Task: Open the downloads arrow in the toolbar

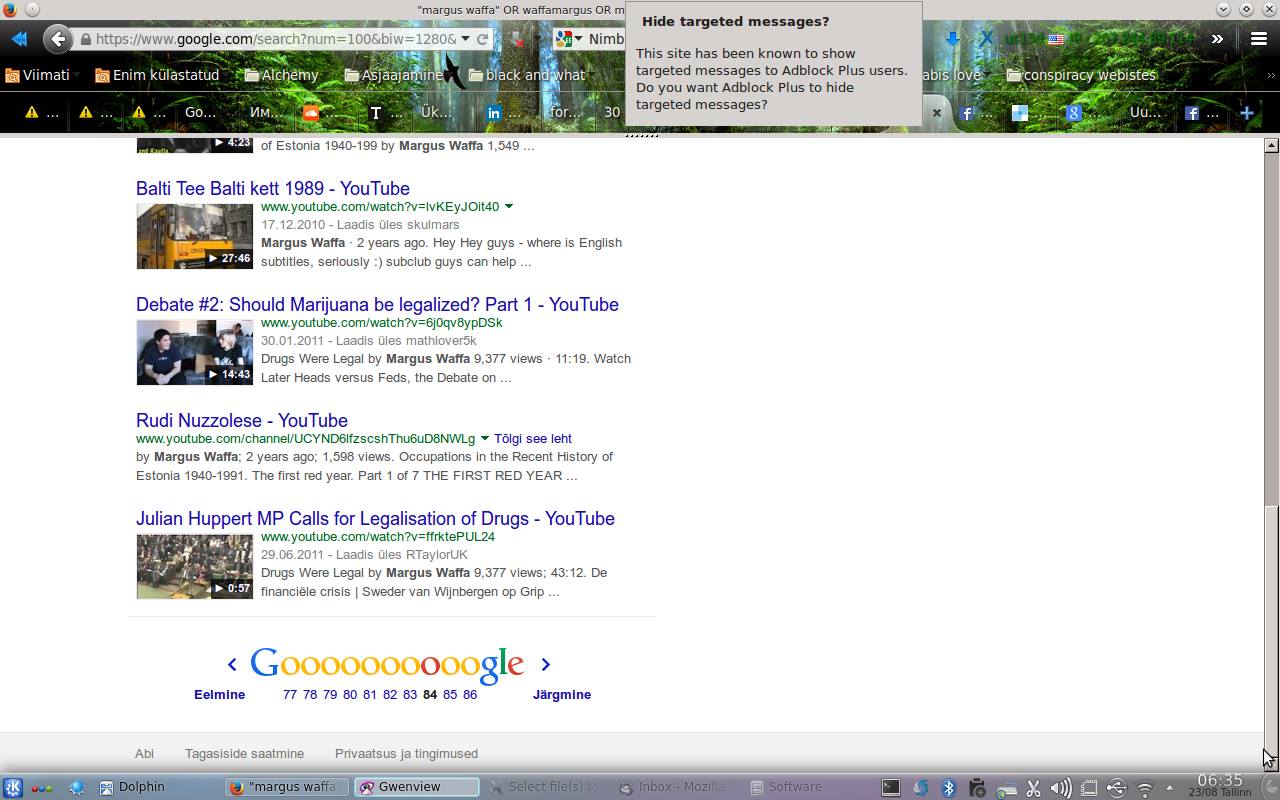Action: tap(952, 39)
